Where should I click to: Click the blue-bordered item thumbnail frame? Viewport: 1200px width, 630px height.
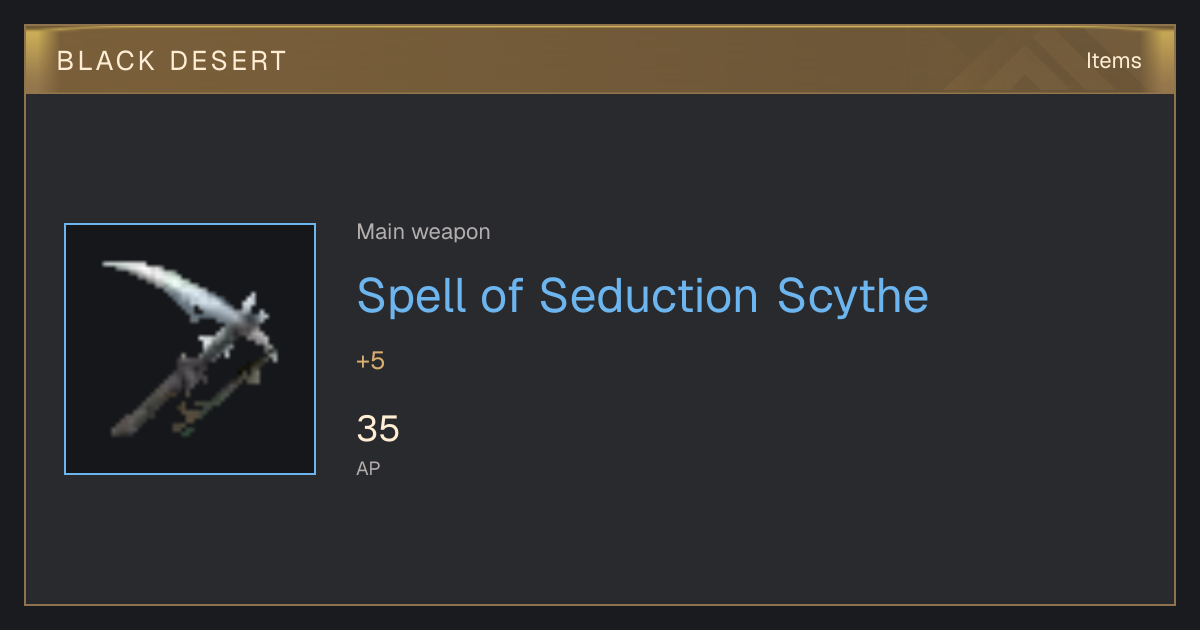pyautogui.click(x=190, y=349)
